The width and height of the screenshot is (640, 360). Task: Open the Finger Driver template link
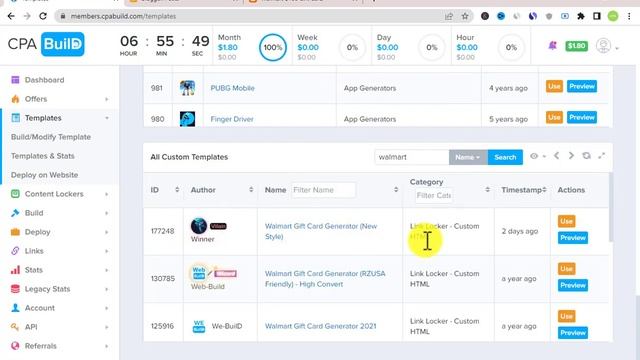(x=232, y=119)
